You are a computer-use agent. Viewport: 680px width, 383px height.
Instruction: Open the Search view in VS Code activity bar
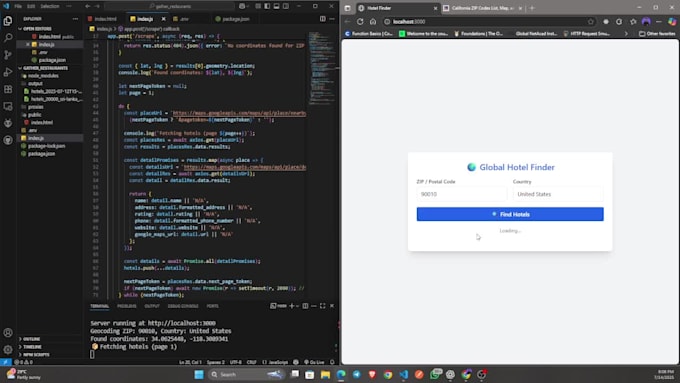[x=8, y=38]
